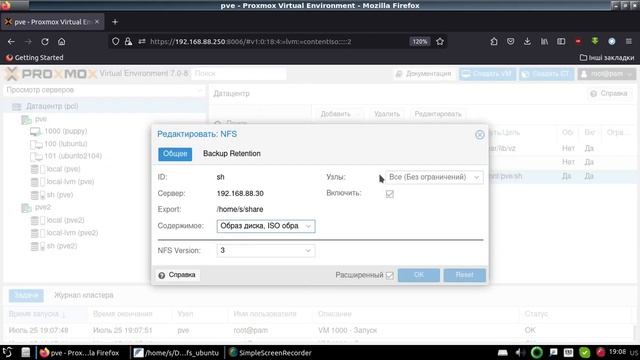Open Справка help in the dialog
The image size is (640, 360).
pos(177,275)
